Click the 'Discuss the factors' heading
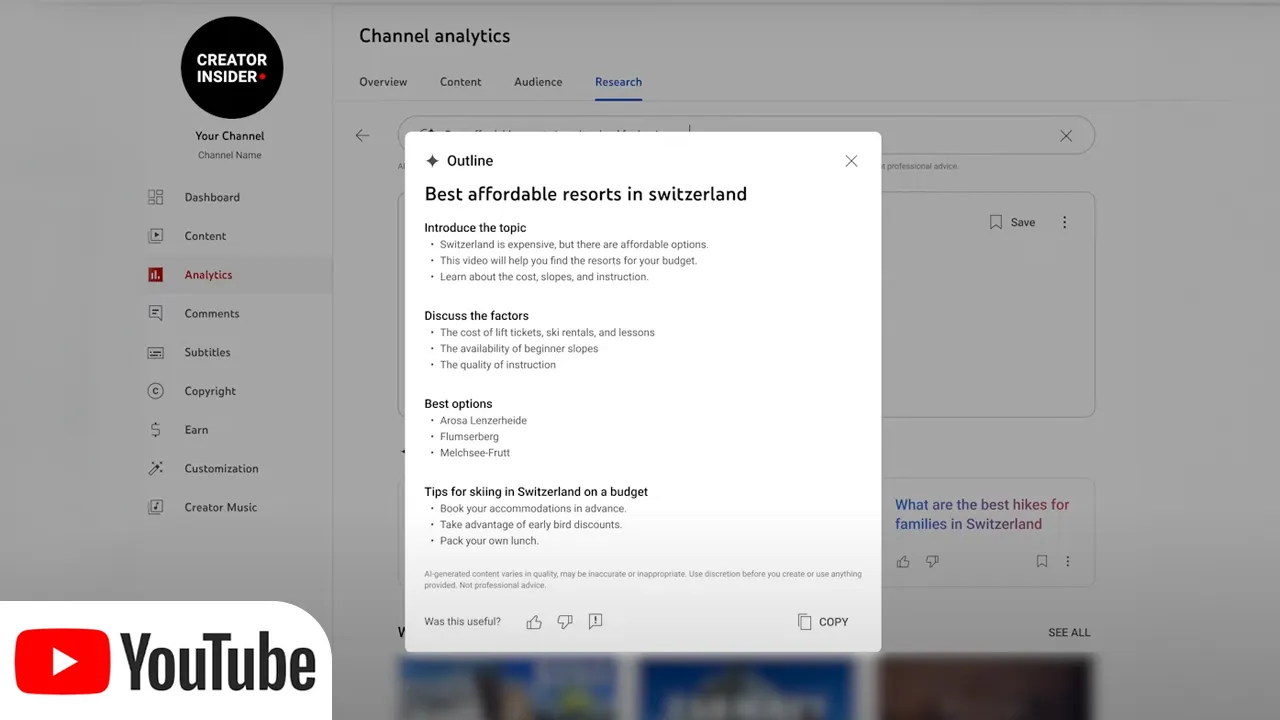The image size is (1280, 720). (476, 316)
